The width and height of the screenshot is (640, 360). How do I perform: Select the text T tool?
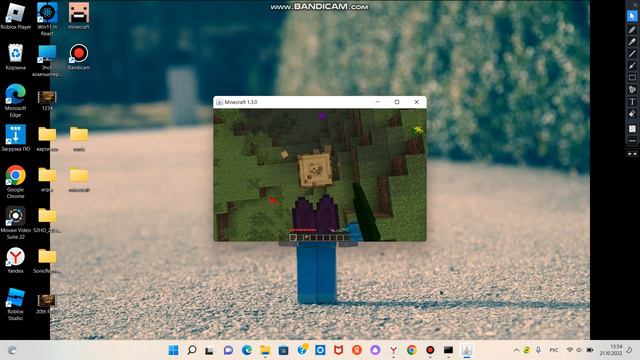pos(632,102)
